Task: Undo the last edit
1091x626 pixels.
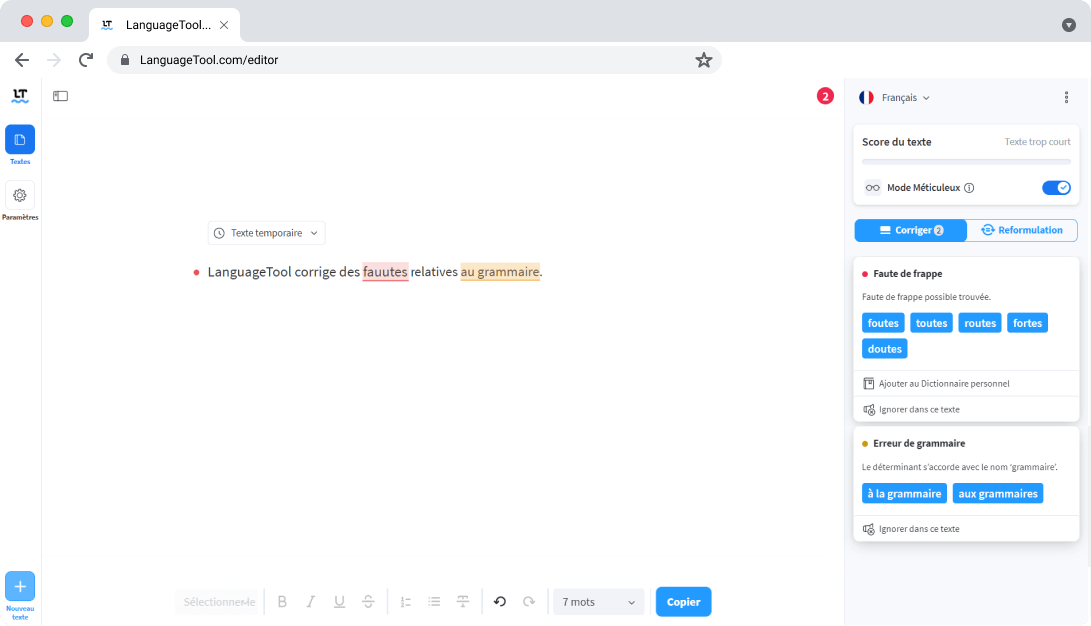Action: (500, 602)
